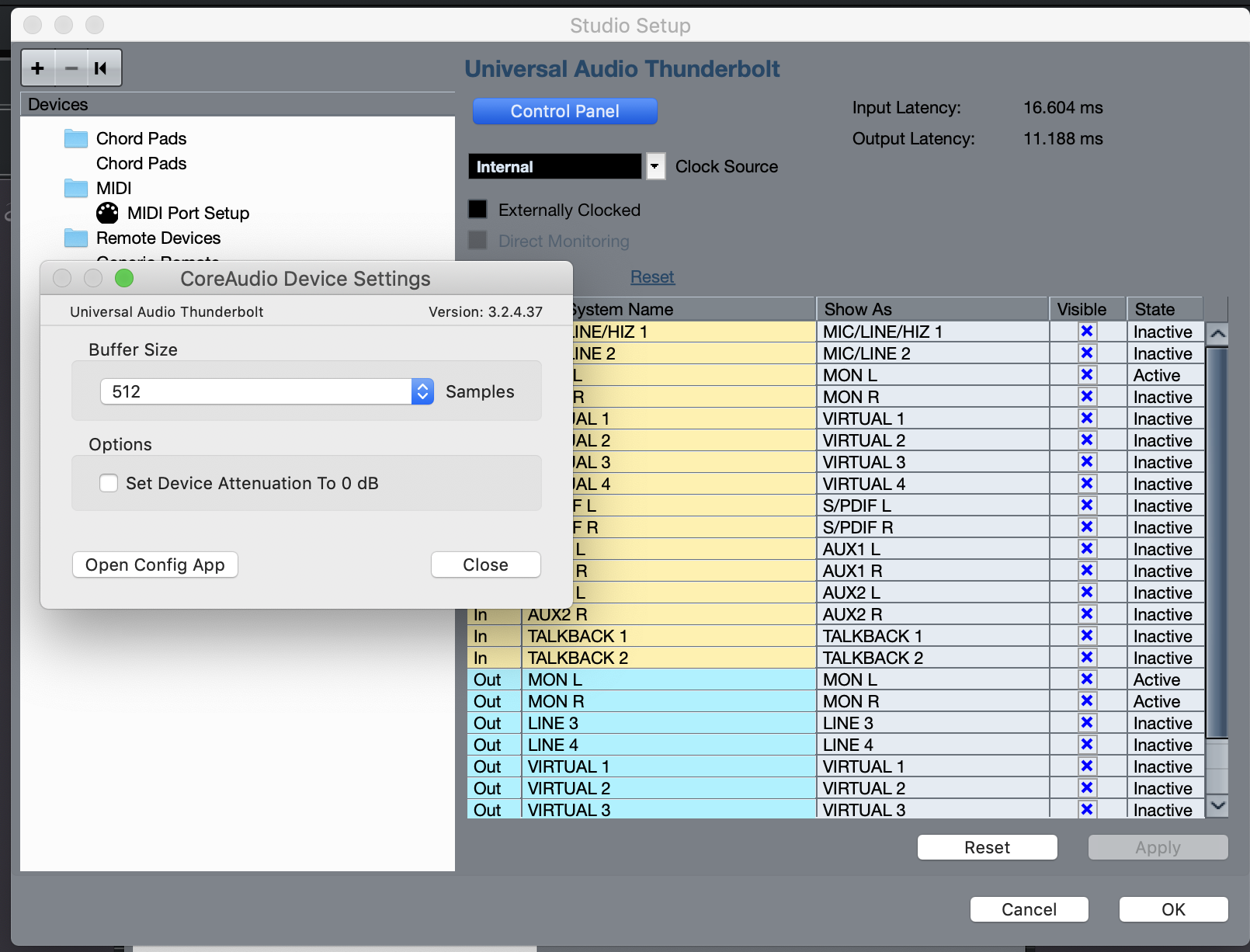Toggle Visible checkbox for TALKBACK 2

click(x=1087, y=658)
